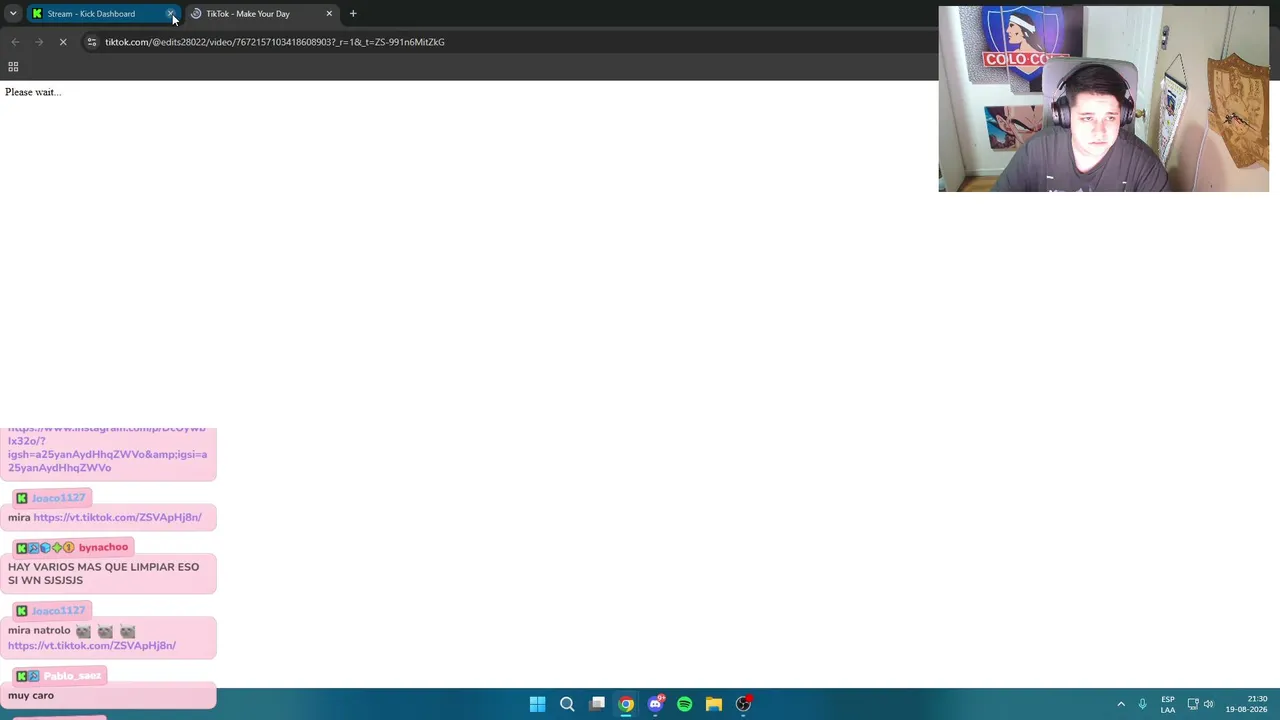Open the TikTok link under "mira natrolo"
The image size is (1280, 720).
click(92, 645)
